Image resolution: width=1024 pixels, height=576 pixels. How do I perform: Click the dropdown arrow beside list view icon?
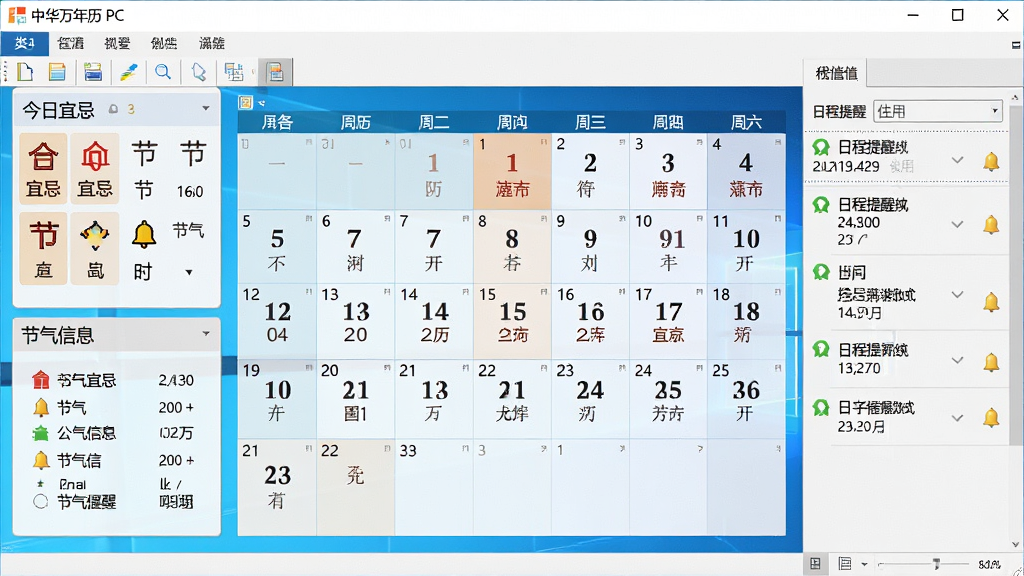[x=864, y=564]
